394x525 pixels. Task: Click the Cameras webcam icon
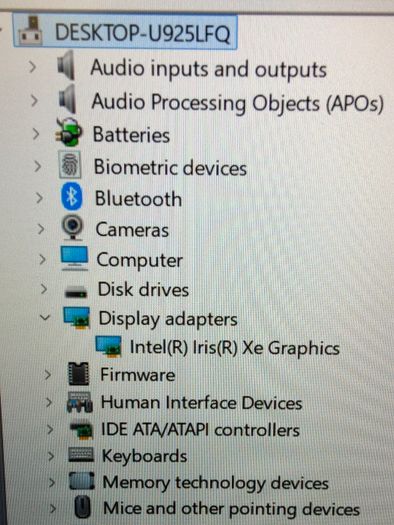[72, 228]
